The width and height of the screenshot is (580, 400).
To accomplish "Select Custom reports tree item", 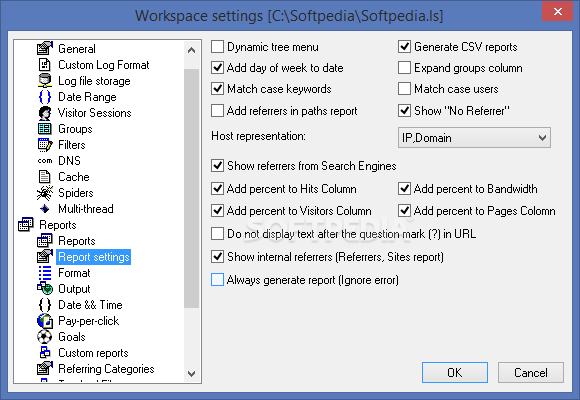I will 93,353.
